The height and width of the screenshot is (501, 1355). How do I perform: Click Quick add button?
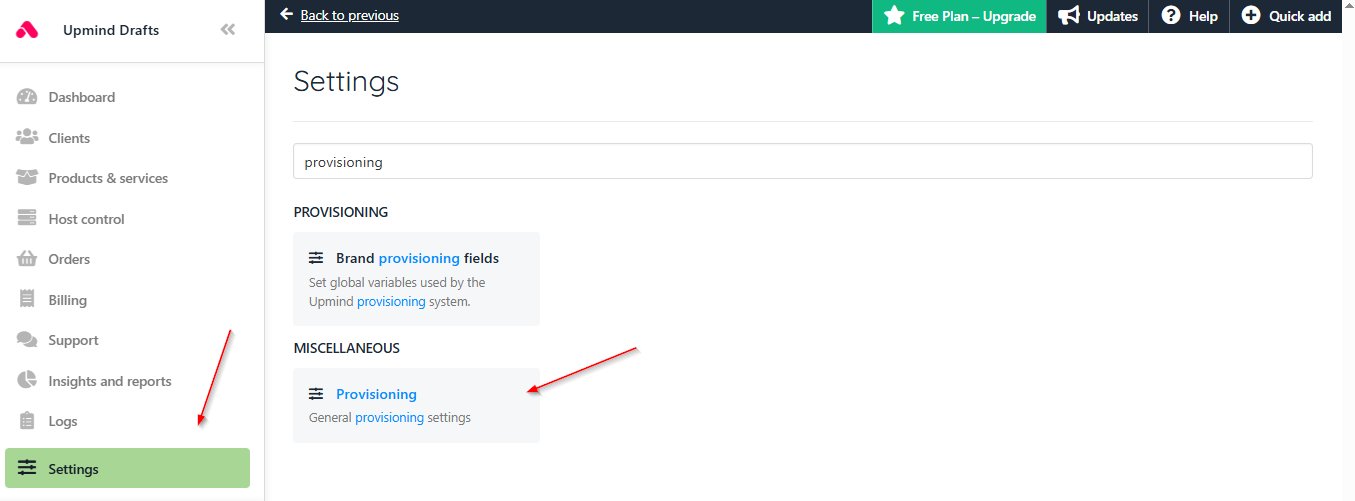1286,16
